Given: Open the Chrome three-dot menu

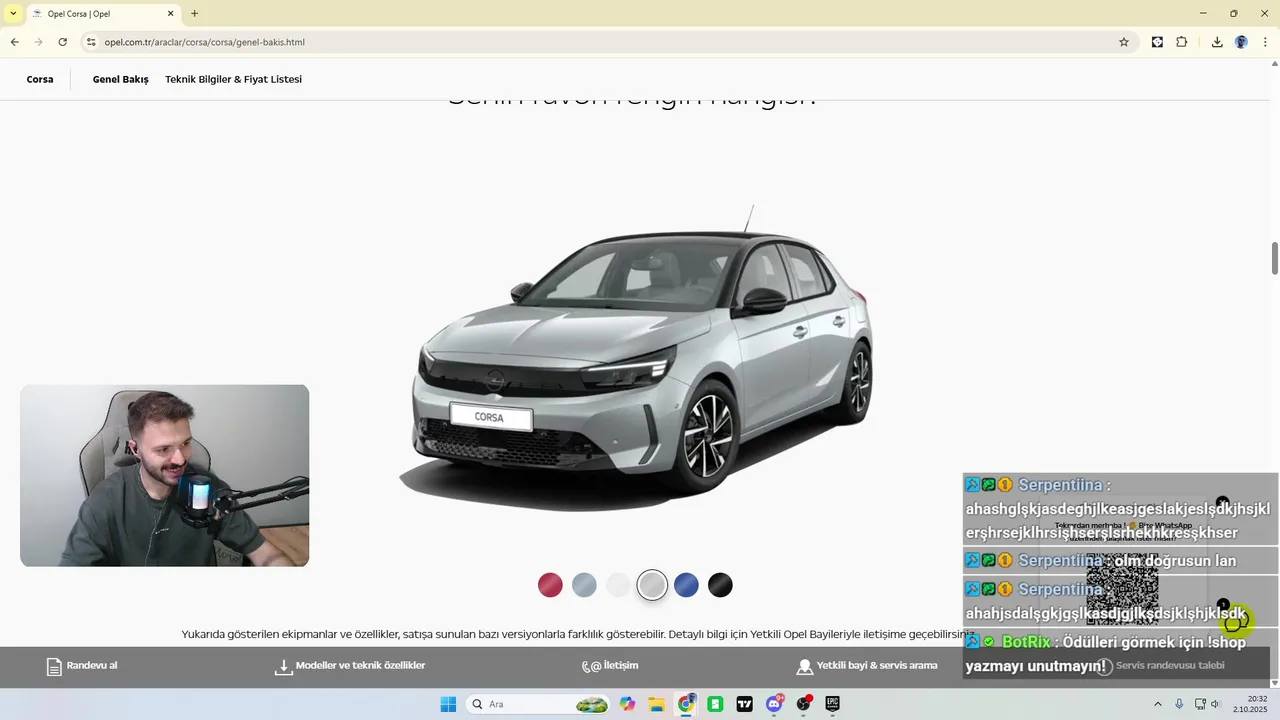Looking at the screenshot, I should (x=1266, y=42).
